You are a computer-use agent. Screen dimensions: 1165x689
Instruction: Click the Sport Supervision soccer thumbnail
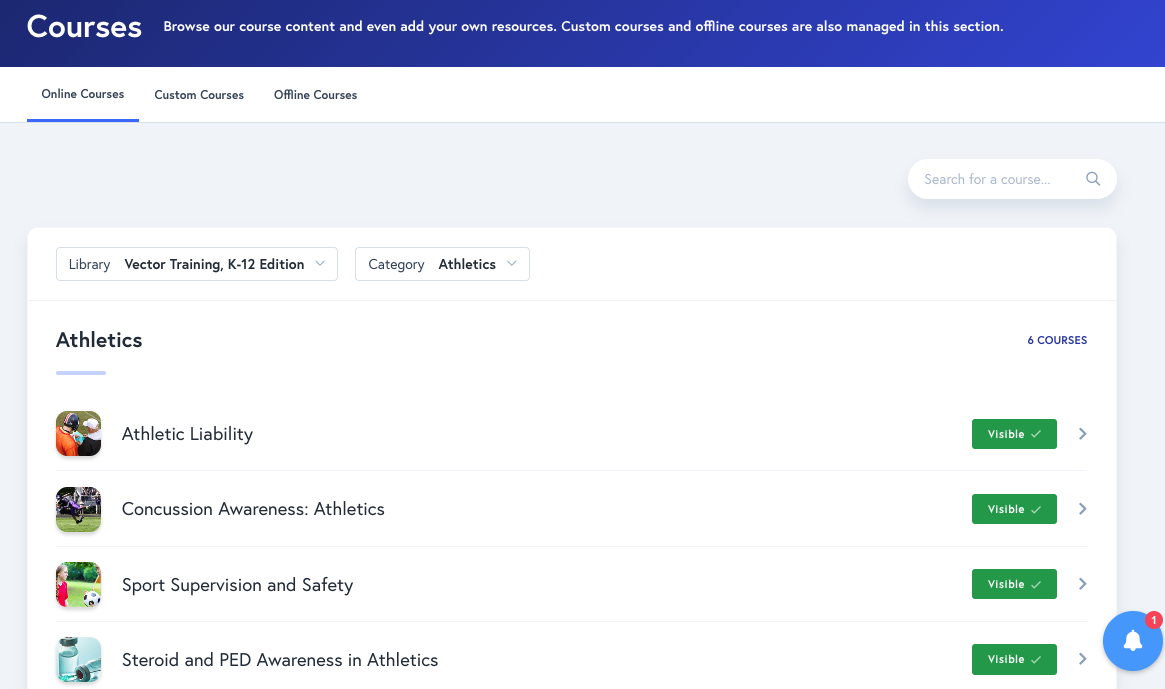click(78, 585)
